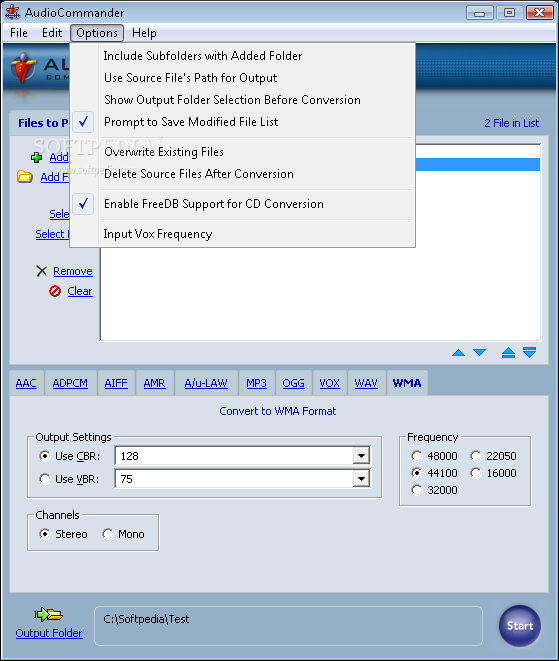Toggle Delete Source Files After Conversion
This screenshot has width=559, height=661.
(242, 174)
